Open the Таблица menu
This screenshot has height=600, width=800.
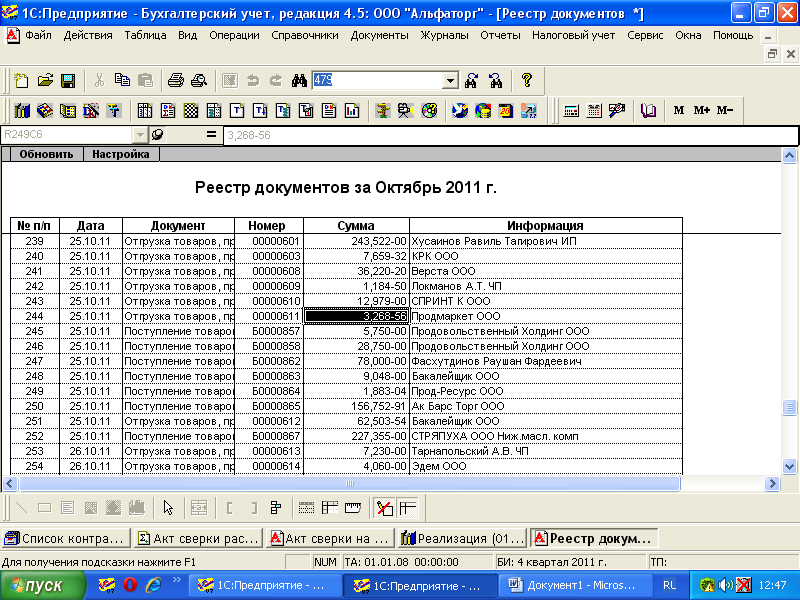pos(145,35)
